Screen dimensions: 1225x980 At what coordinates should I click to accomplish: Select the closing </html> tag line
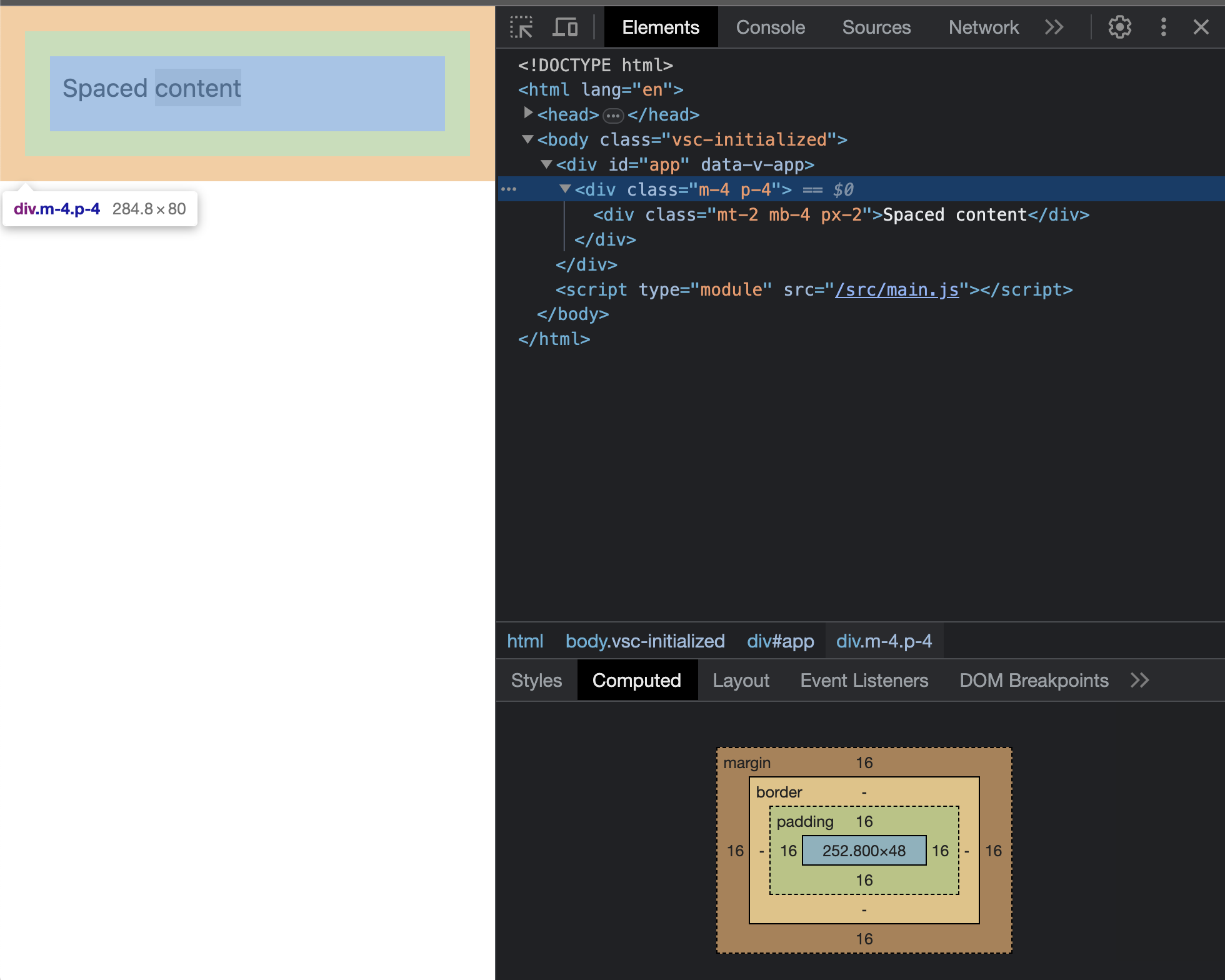pyautogui.click(x=554, y=339)
